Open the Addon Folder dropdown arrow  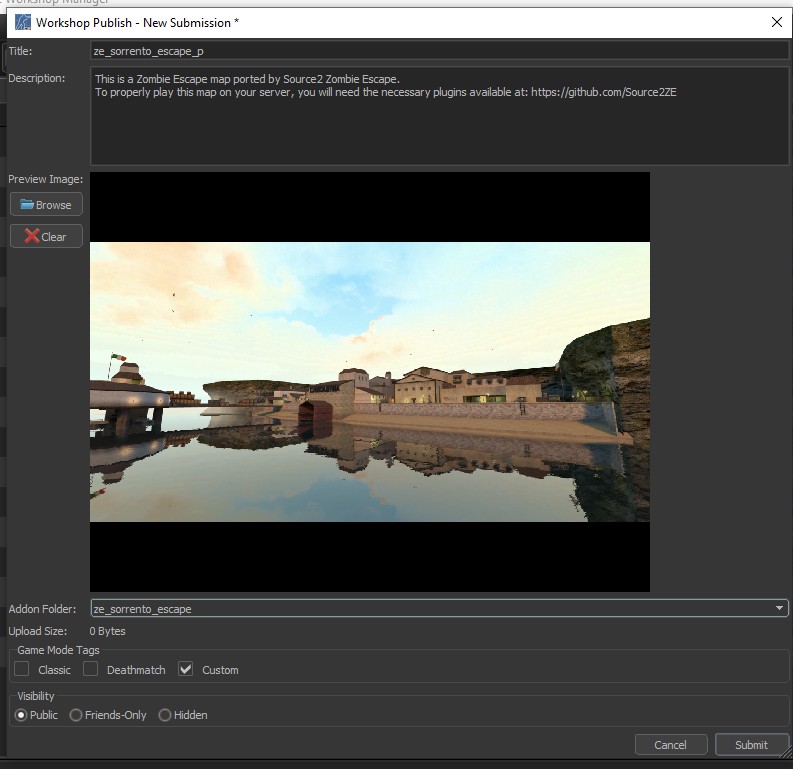[779, 608]
